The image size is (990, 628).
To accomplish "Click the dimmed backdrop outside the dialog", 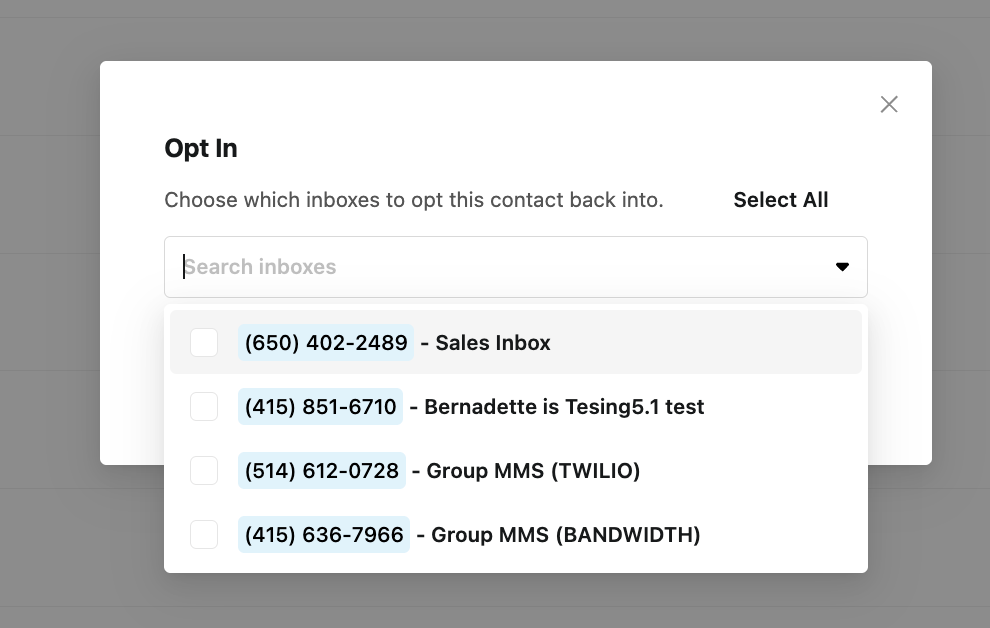I will click(51, 316).
